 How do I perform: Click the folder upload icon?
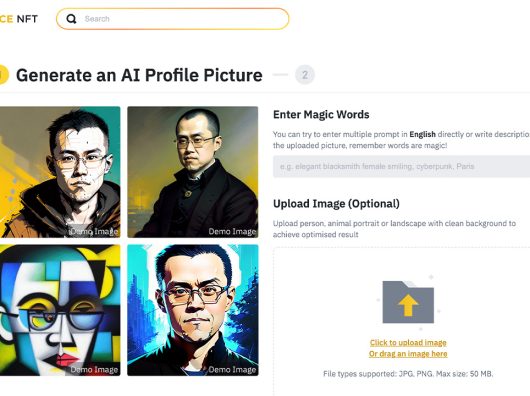408,302
